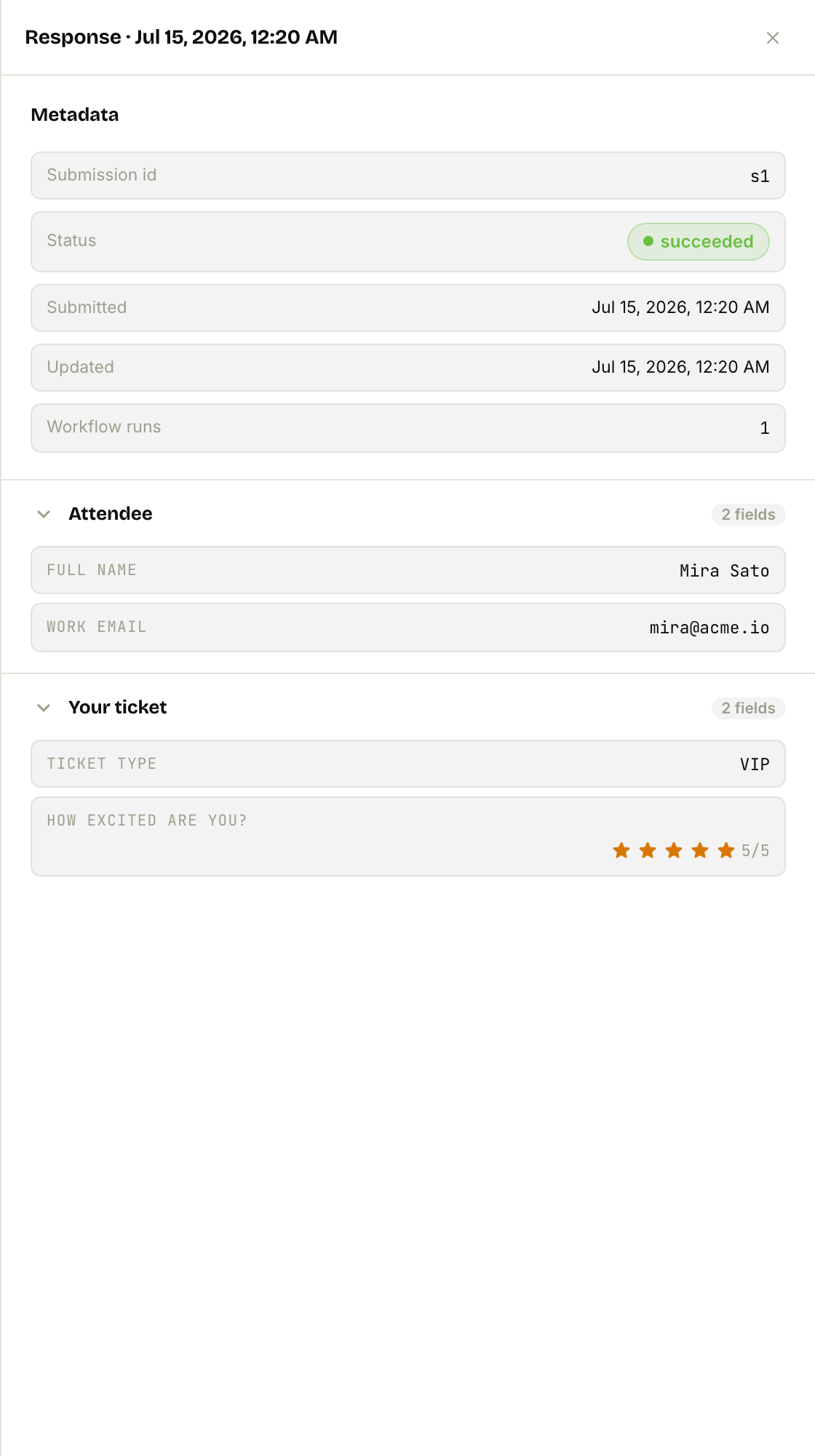Click the third rating star

[x=674, y=850]
